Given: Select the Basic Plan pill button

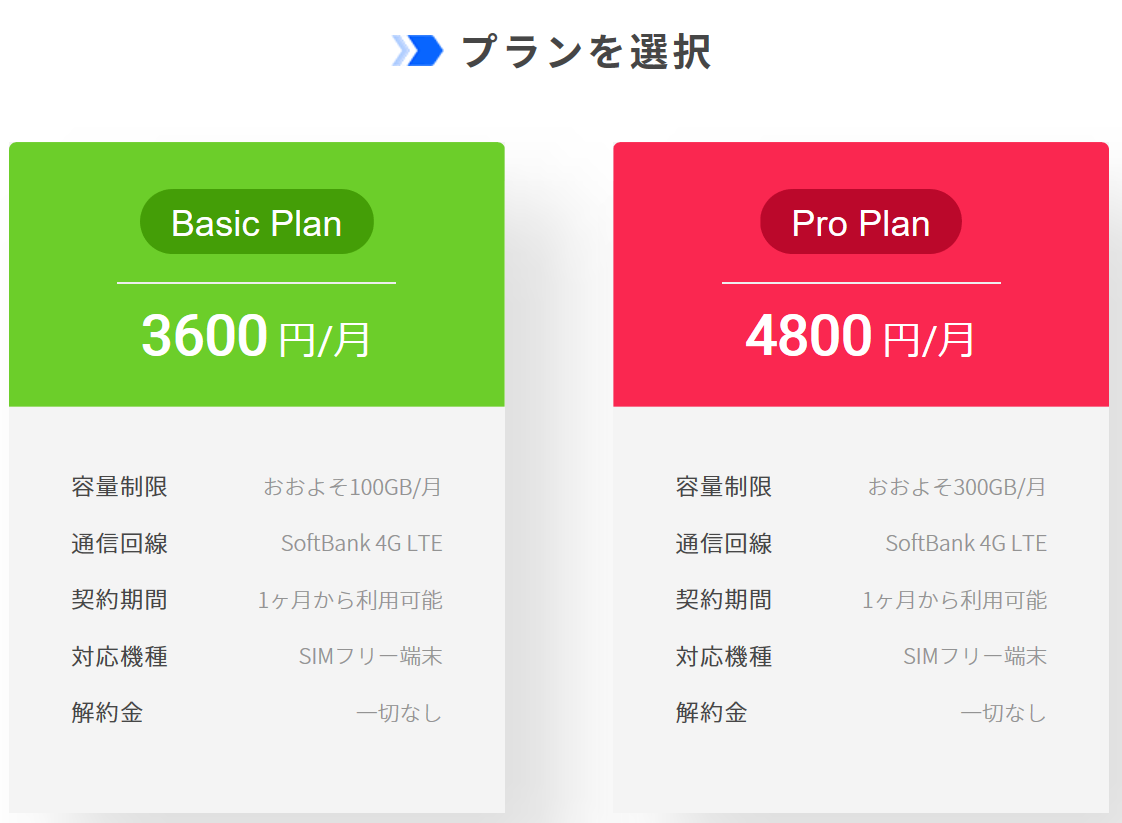Looking at the screenshot, I should [x=256, y=222].
